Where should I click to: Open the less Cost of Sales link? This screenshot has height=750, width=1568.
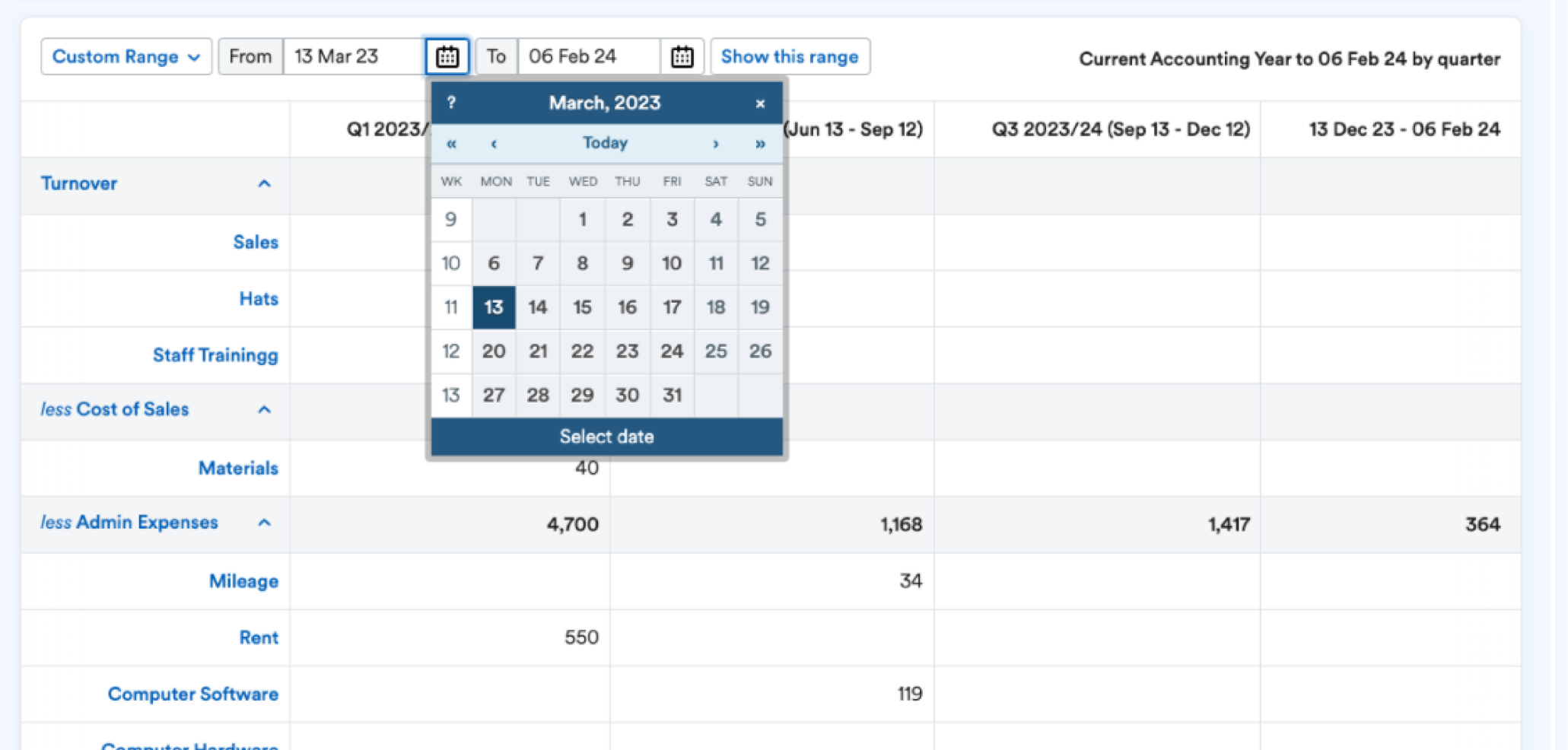pos(114,409)
